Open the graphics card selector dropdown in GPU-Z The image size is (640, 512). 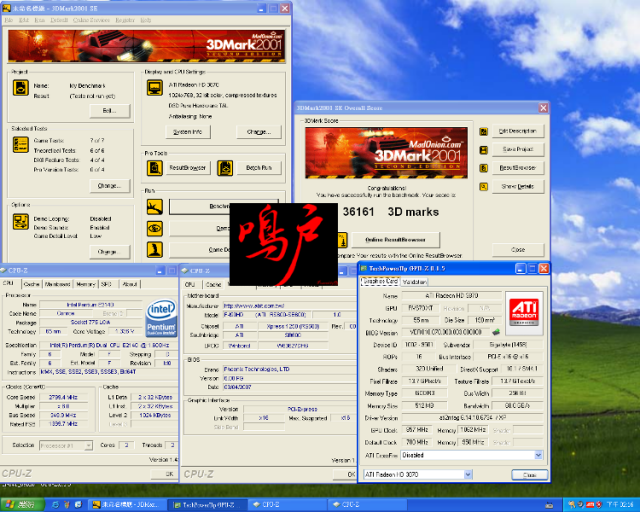[468, 474]
